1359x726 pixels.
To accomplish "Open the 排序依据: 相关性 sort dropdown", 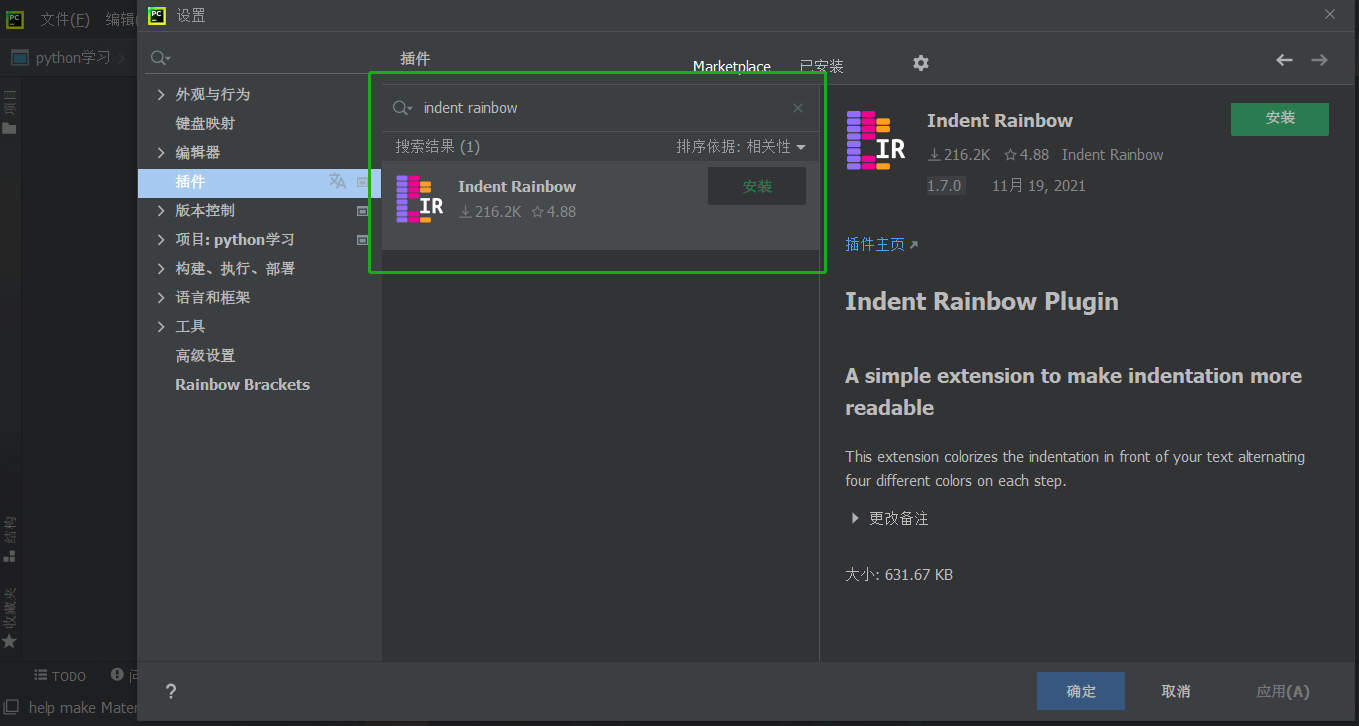I will click(740, 146).
